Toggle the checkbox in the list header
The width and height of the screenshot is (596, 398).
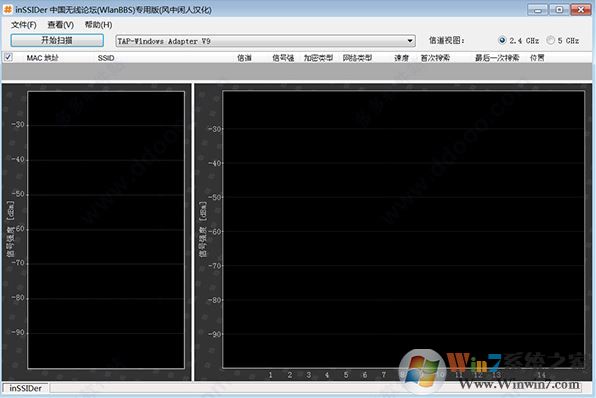tap(8, 57)
